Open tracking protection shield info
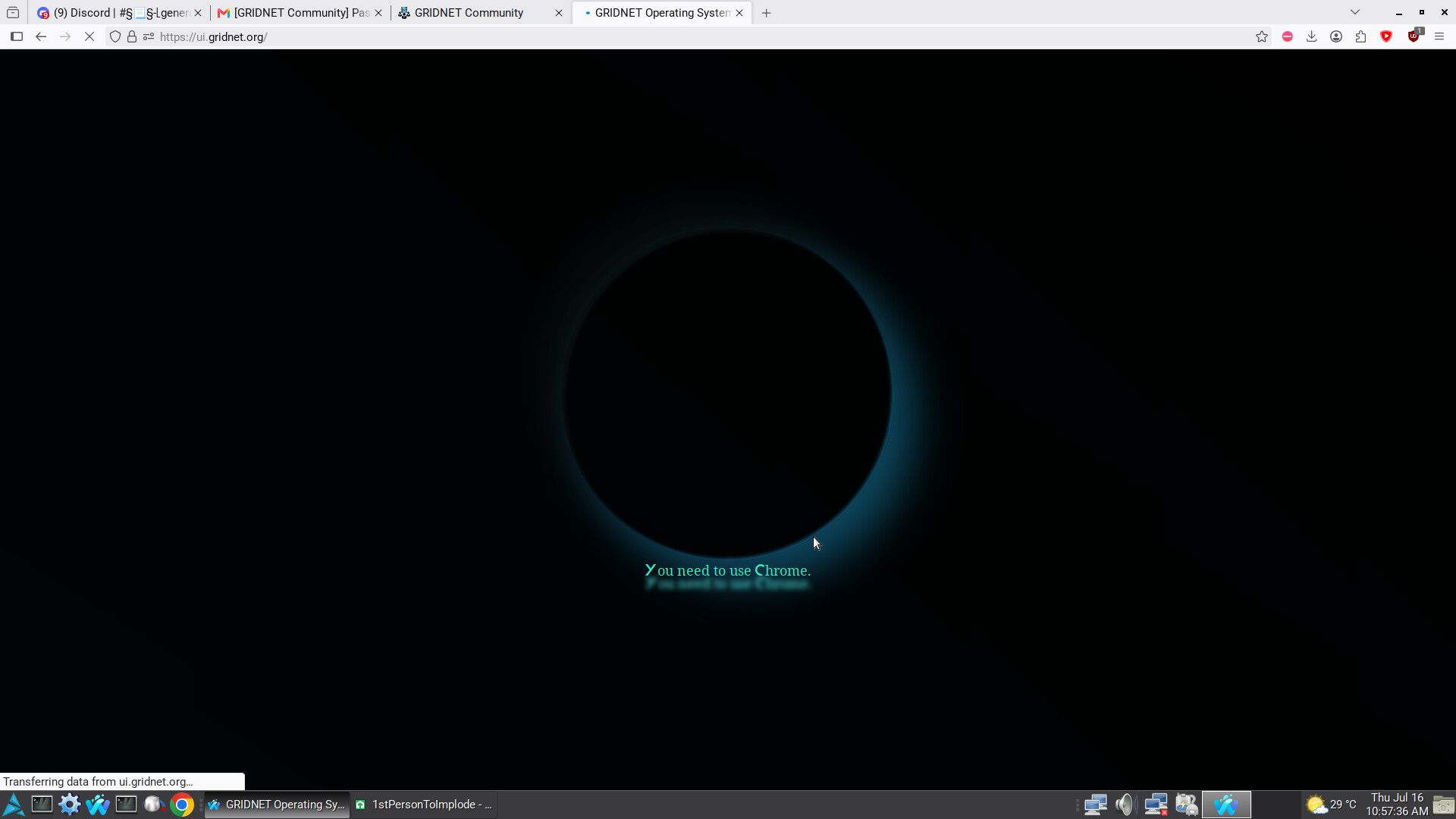 point(115,36)
